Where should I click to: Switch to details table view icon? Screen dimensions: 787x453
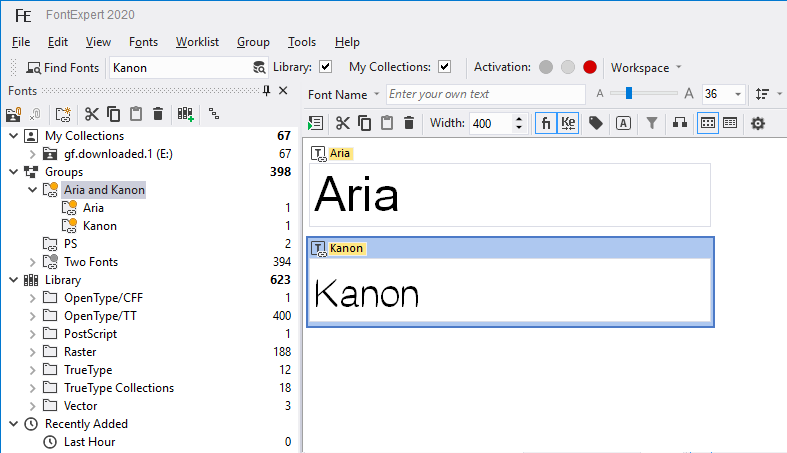point(730,123)
